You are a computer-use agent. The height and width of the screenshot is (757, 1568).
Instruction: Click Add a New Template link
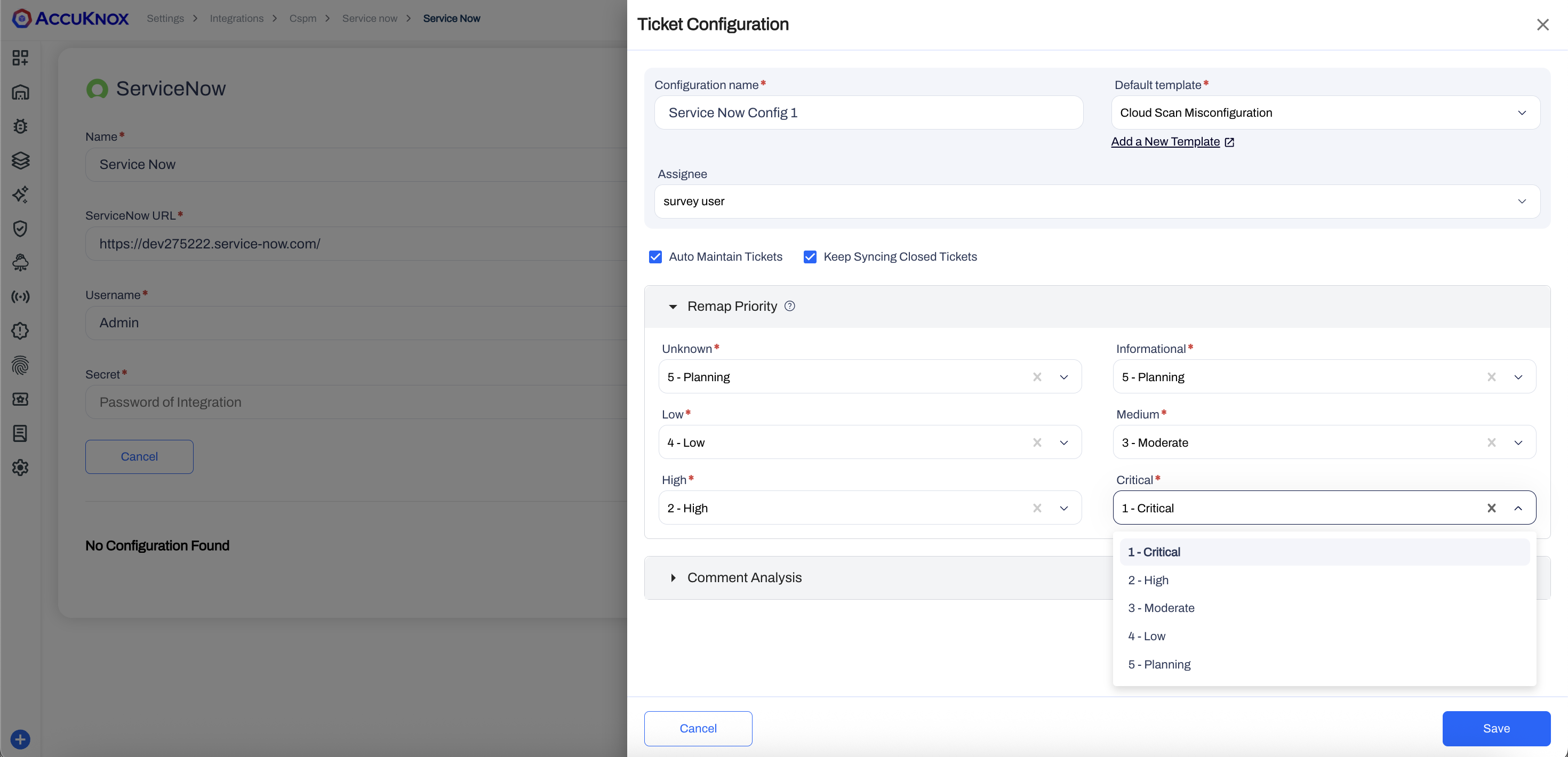click(1166, 141)
